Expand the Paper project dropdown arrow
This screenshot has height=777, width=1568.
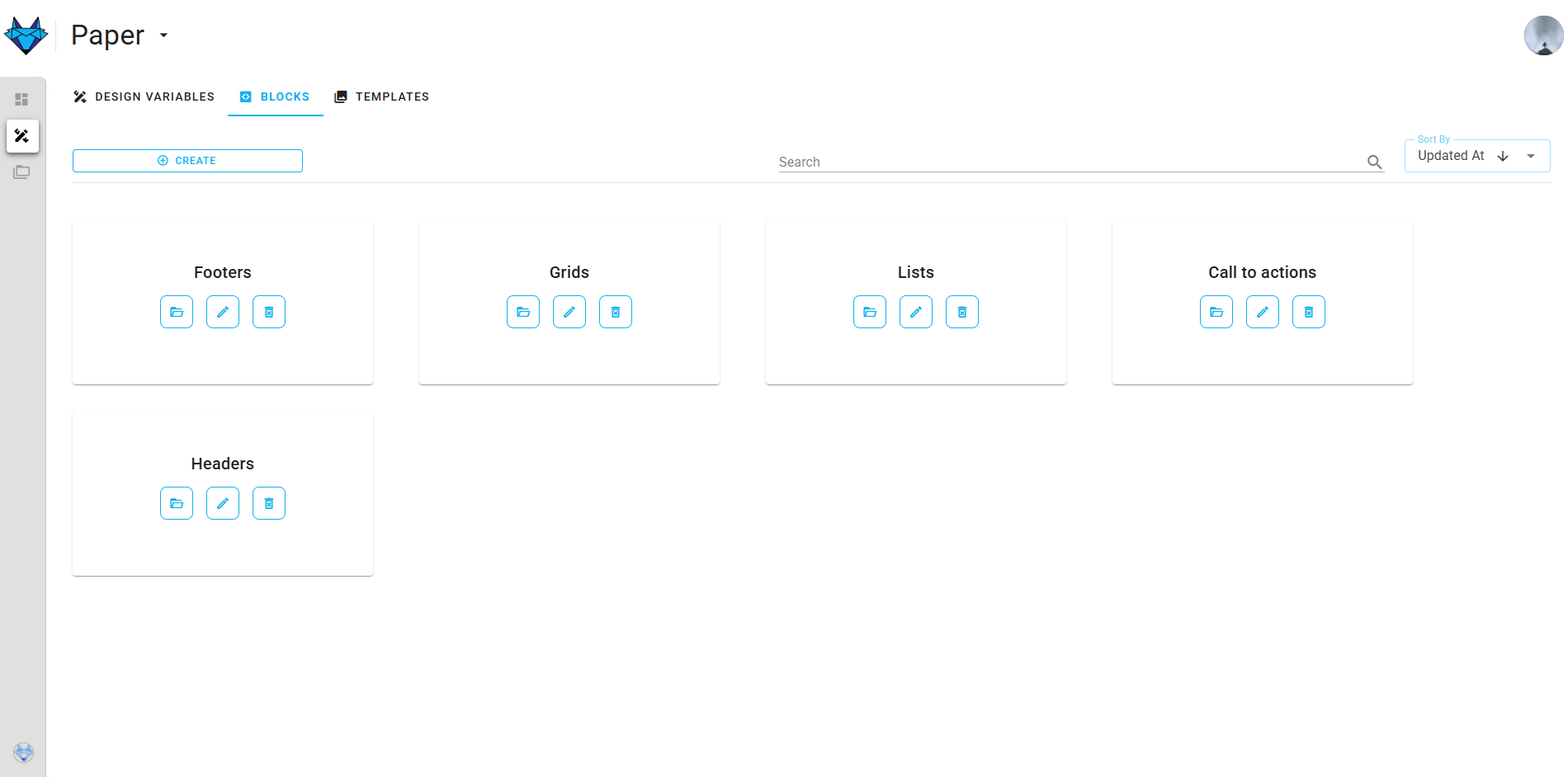click(163, 35)
